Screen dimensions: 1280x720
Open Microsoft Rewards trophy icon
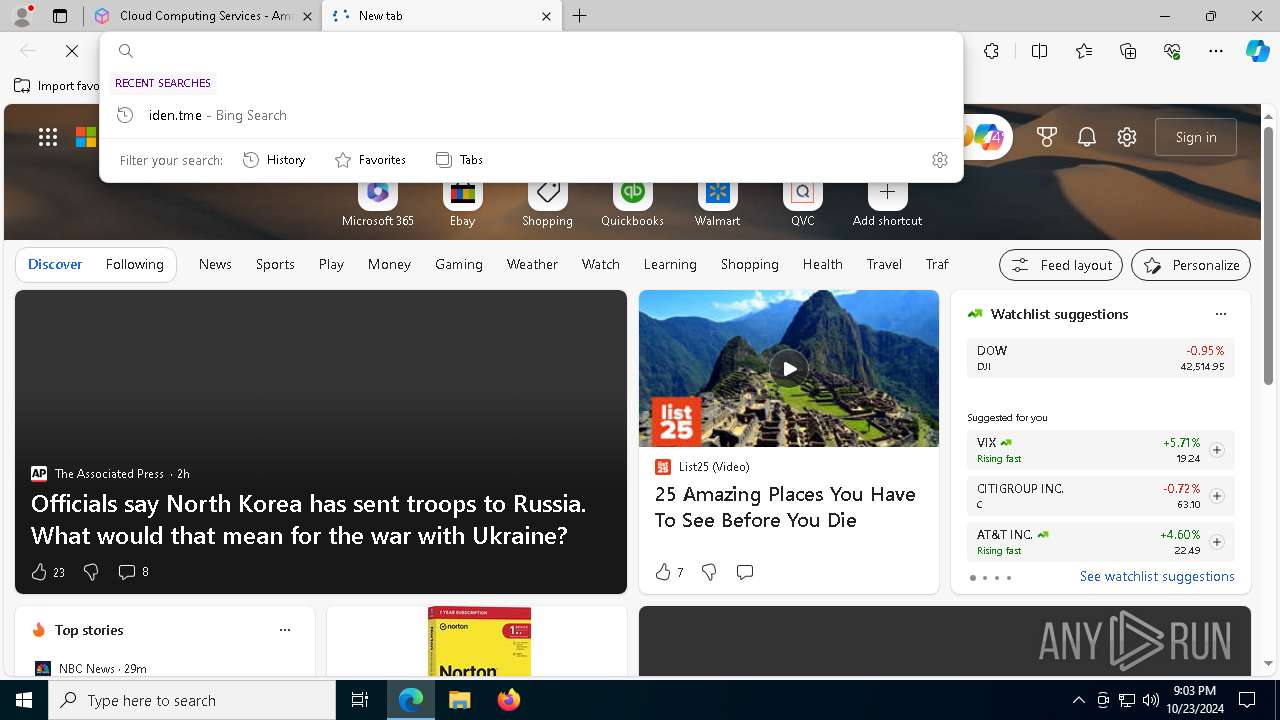click(x=1047, y=137)
